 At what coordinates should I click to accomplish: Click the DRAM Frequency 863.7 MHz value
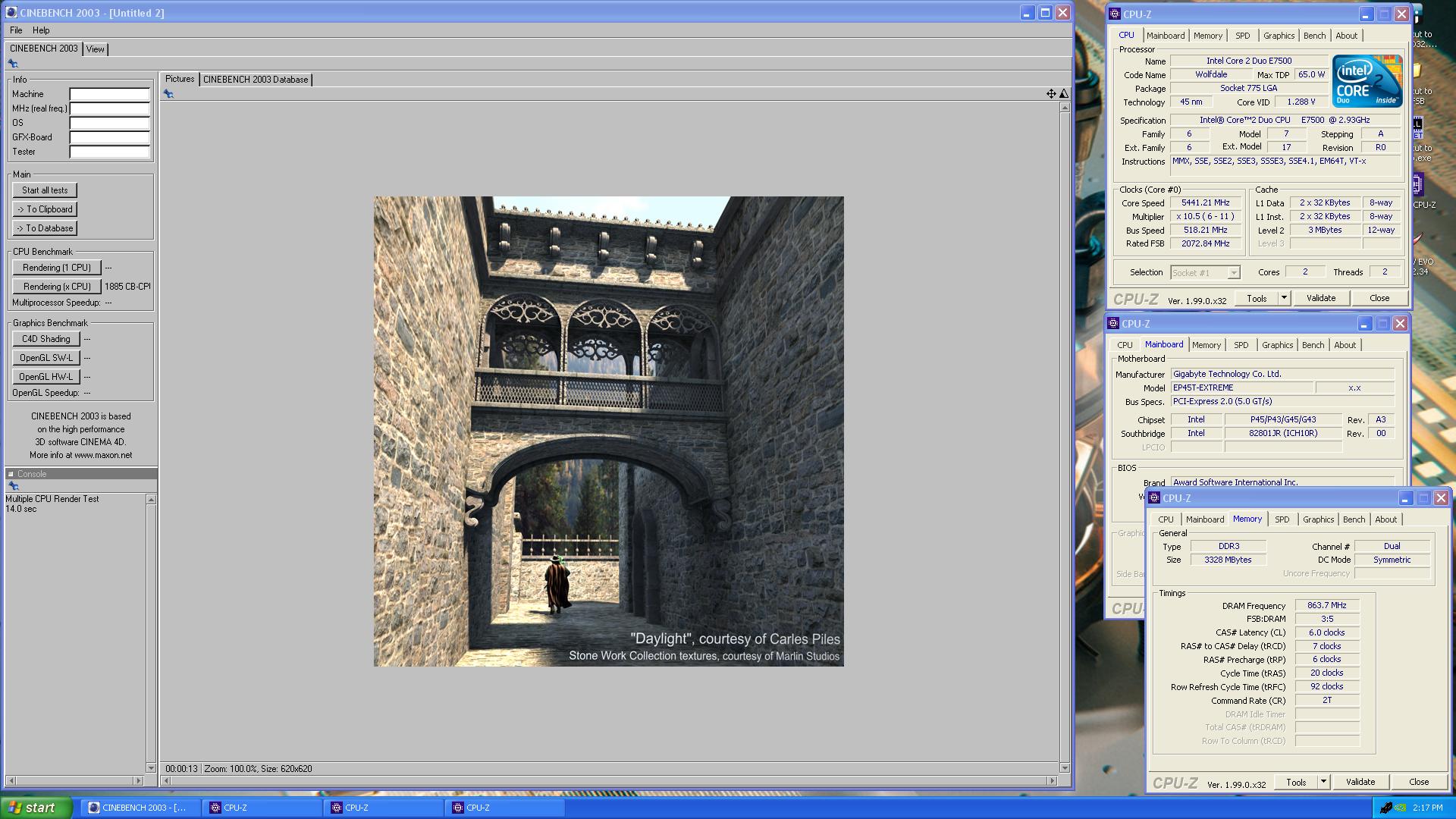pos(1327,605)
